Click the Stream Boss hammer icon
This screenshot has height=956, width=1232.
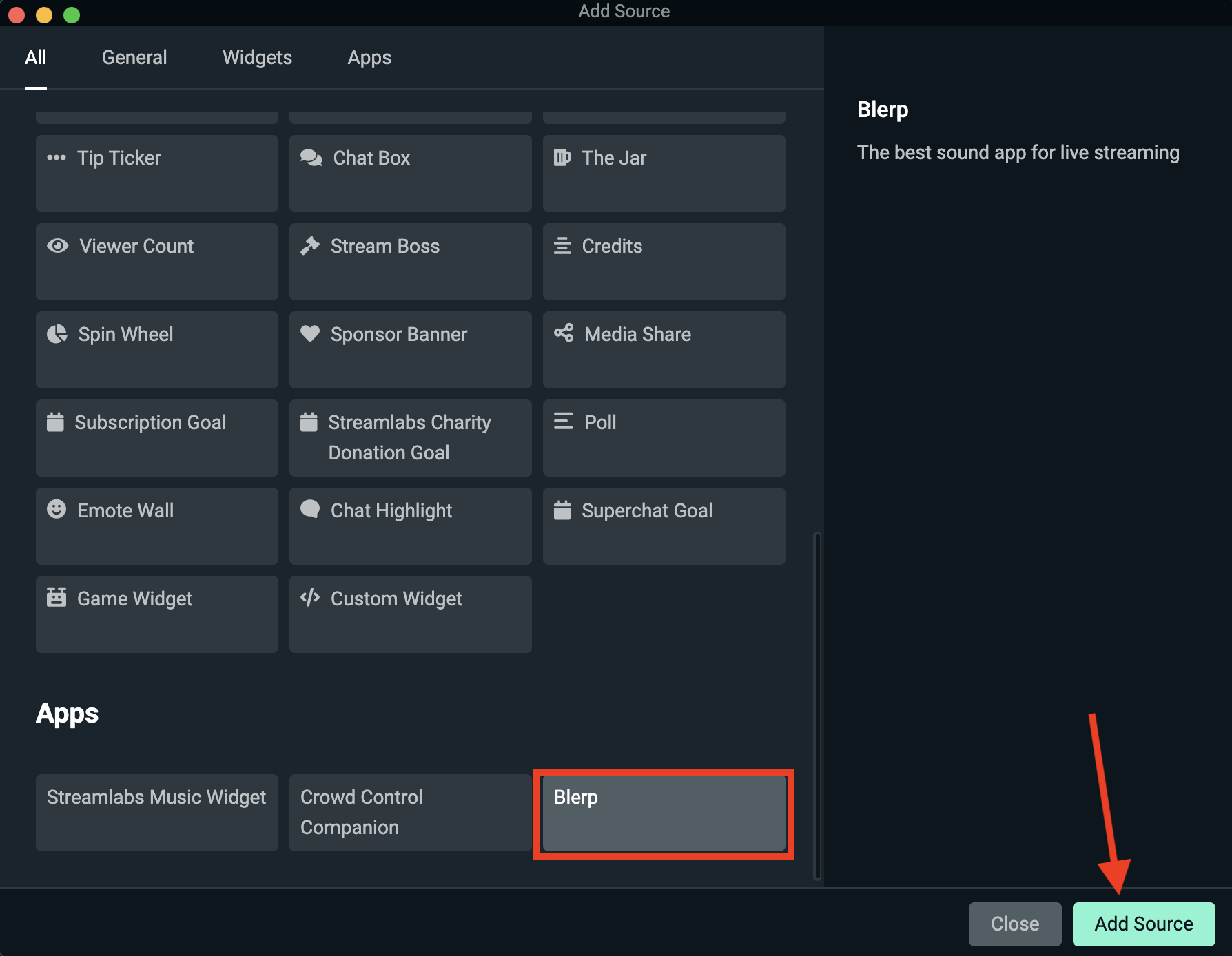point(311,246)
